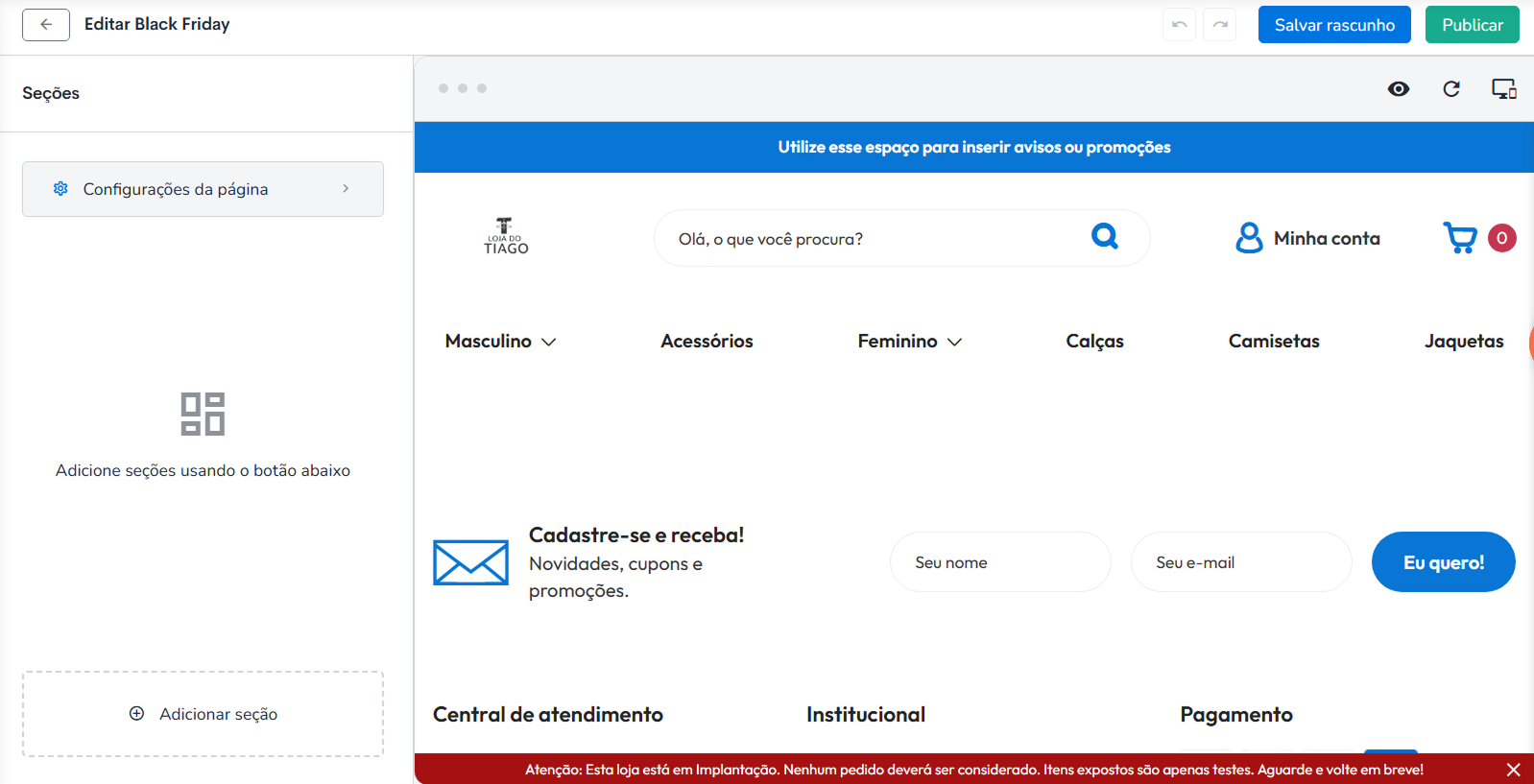Screen dimensions: 1534x784
Task: Submit newsletter with Eu quero!
Action: tap(1443, 562)
